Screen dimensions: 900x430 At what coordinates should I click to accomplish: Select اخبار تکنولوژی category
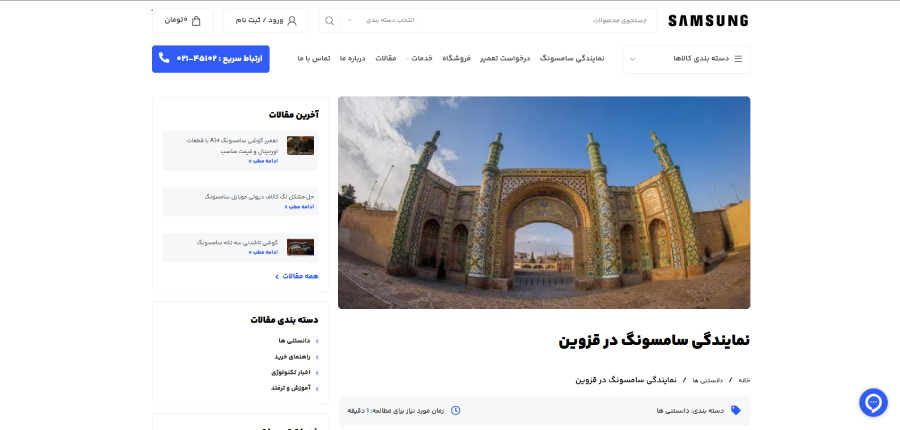click(291, 373)
